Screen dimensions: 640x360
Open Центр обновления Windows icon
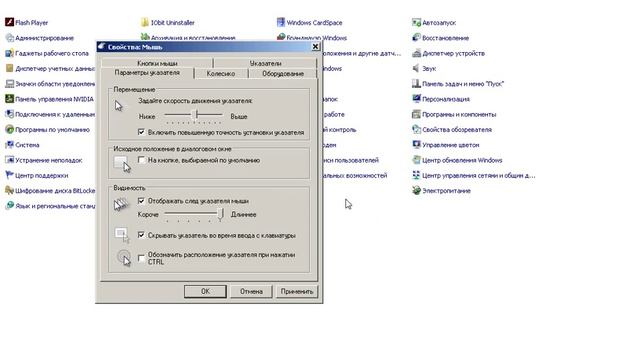pyautogui.click(x=416, y=160)
